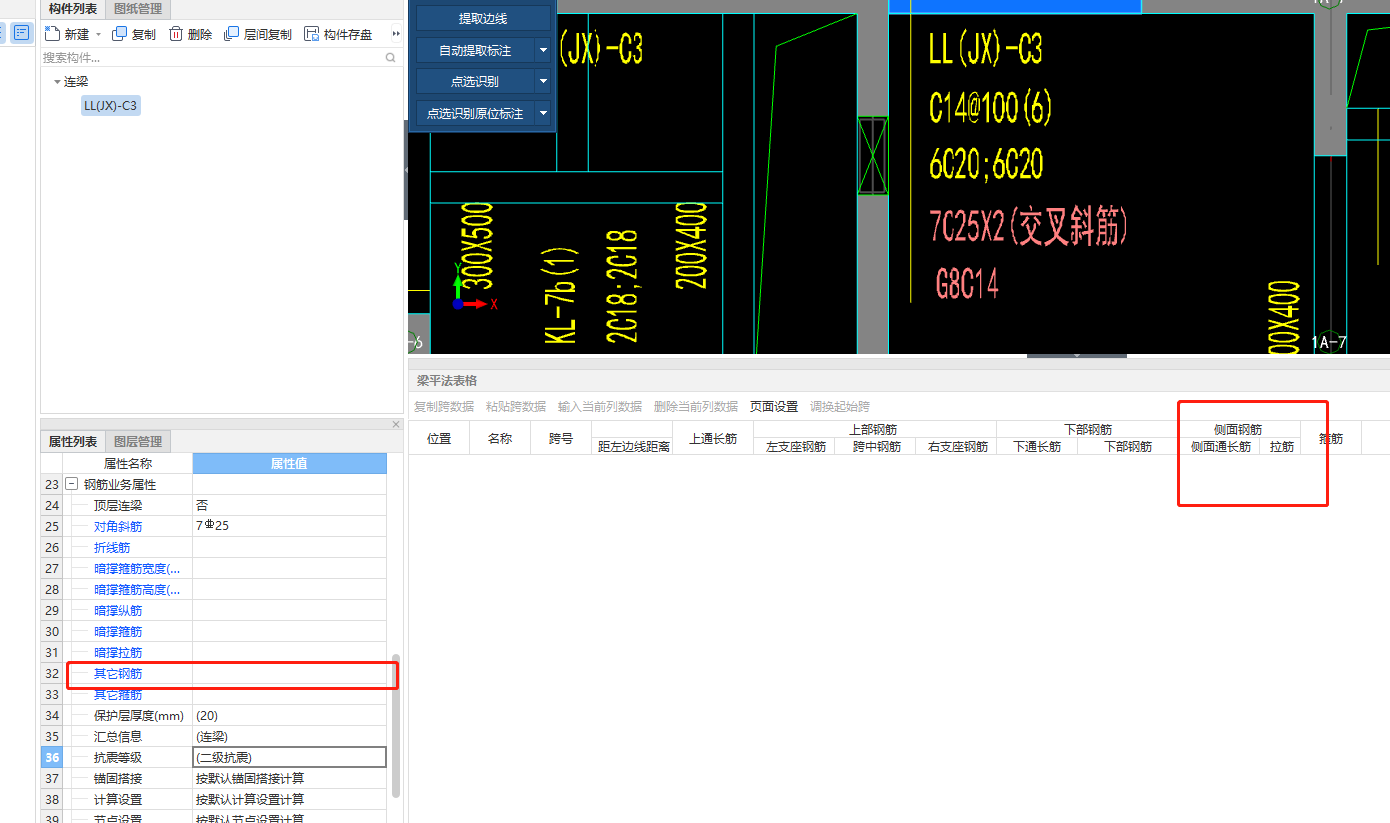Click the 提取边线 button
Viewport: 1390px width, 823px height.
coord(483,18)
